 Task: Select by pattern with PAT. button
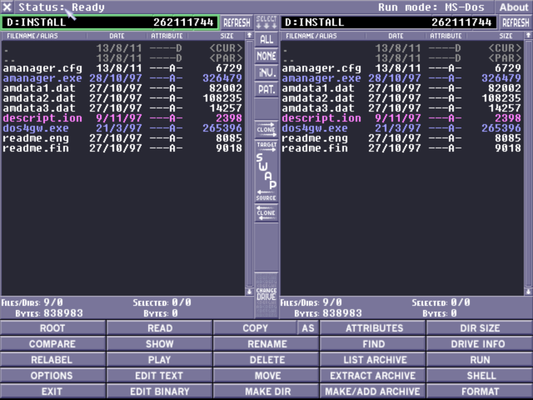(266, 89)
